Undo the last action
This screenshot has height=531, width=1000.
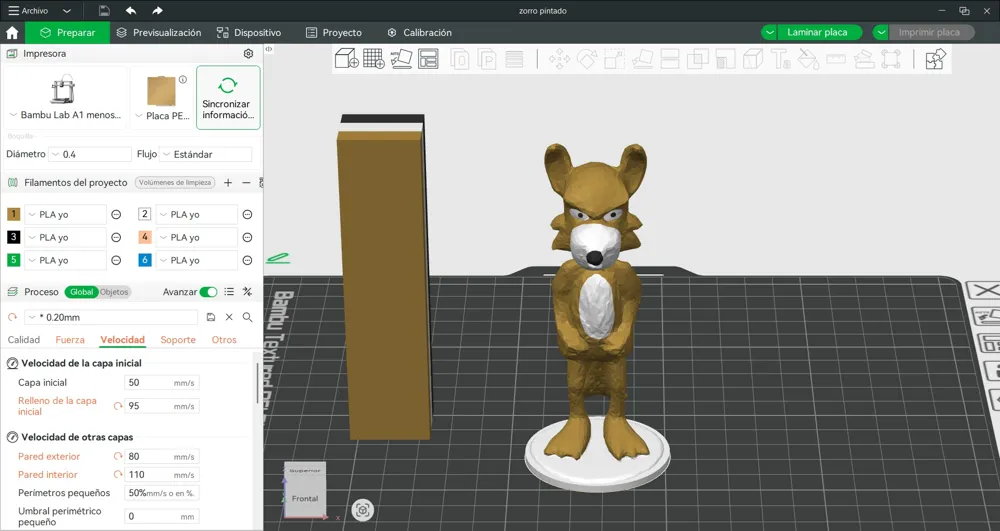[131, 11]
